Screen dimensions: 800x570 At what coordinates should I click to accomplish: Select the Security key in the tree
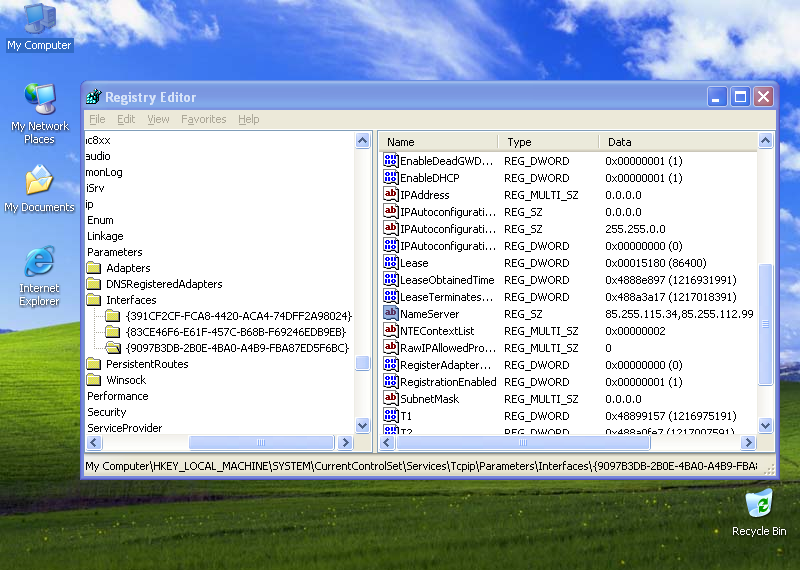point(106,412)
